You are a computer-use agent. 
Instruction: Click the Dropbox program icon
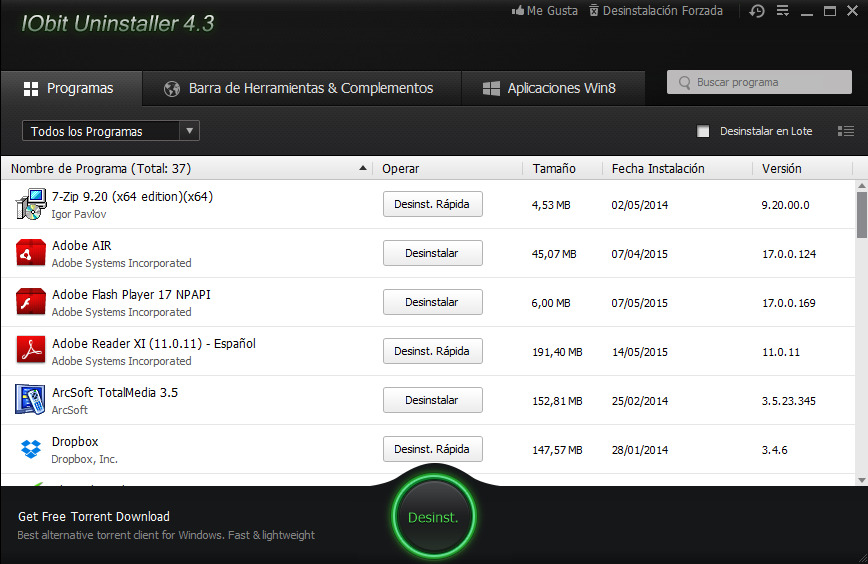[30, 449]
